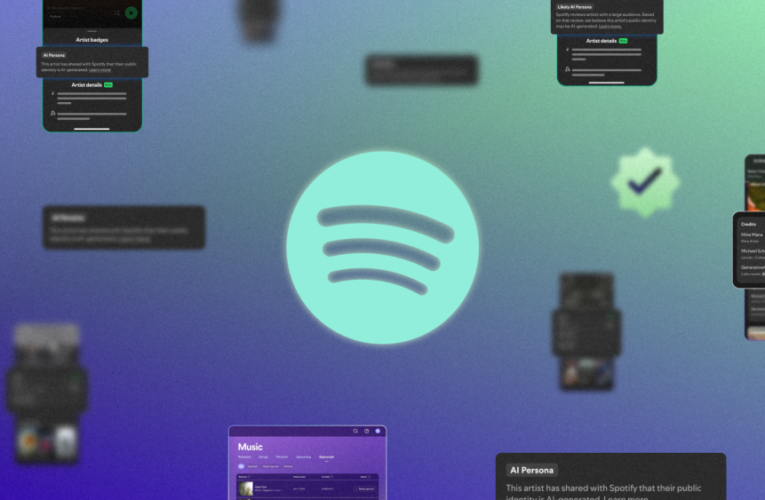Select the Declined filter chip
Screen dimensions: 765x500
(288, 466)
